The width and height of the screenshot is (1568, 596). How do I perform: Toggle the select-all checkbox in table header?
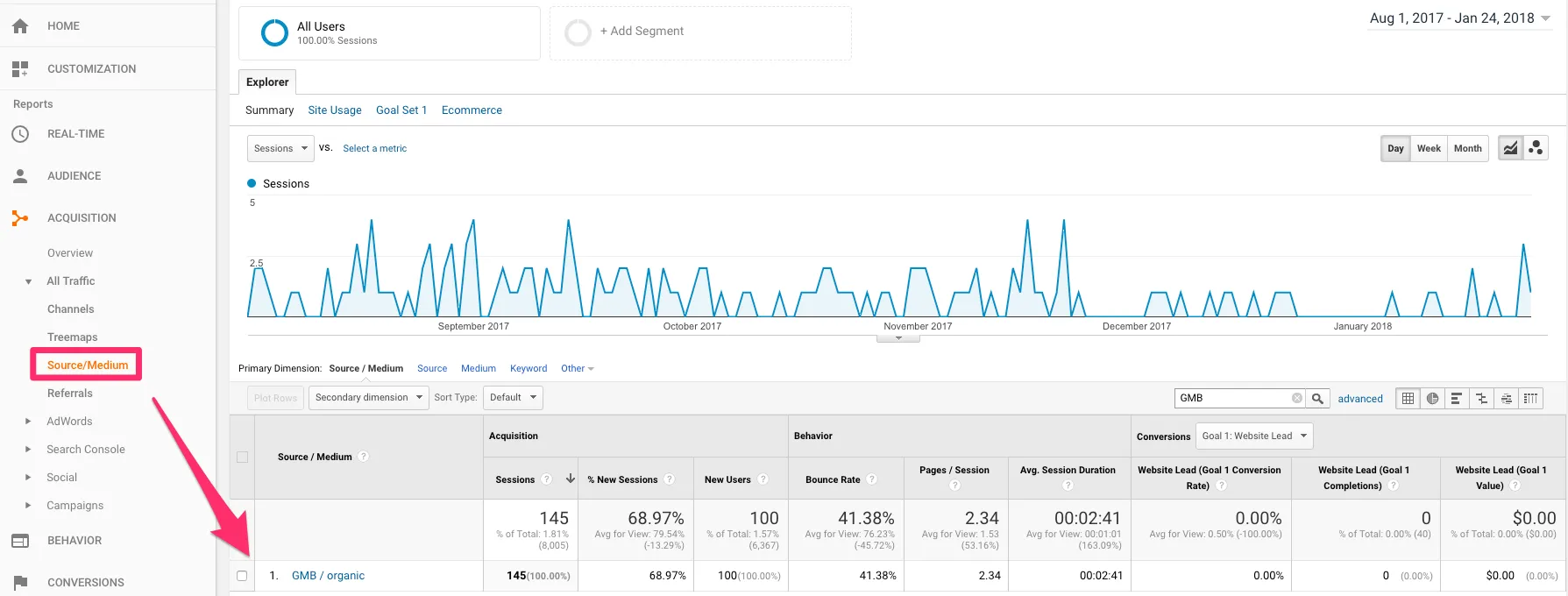pos(242,457)
